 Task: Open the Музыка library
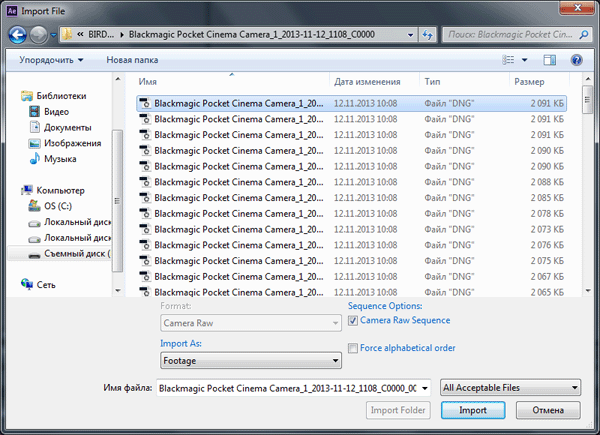pyautogui.click(x=60, y=158)
